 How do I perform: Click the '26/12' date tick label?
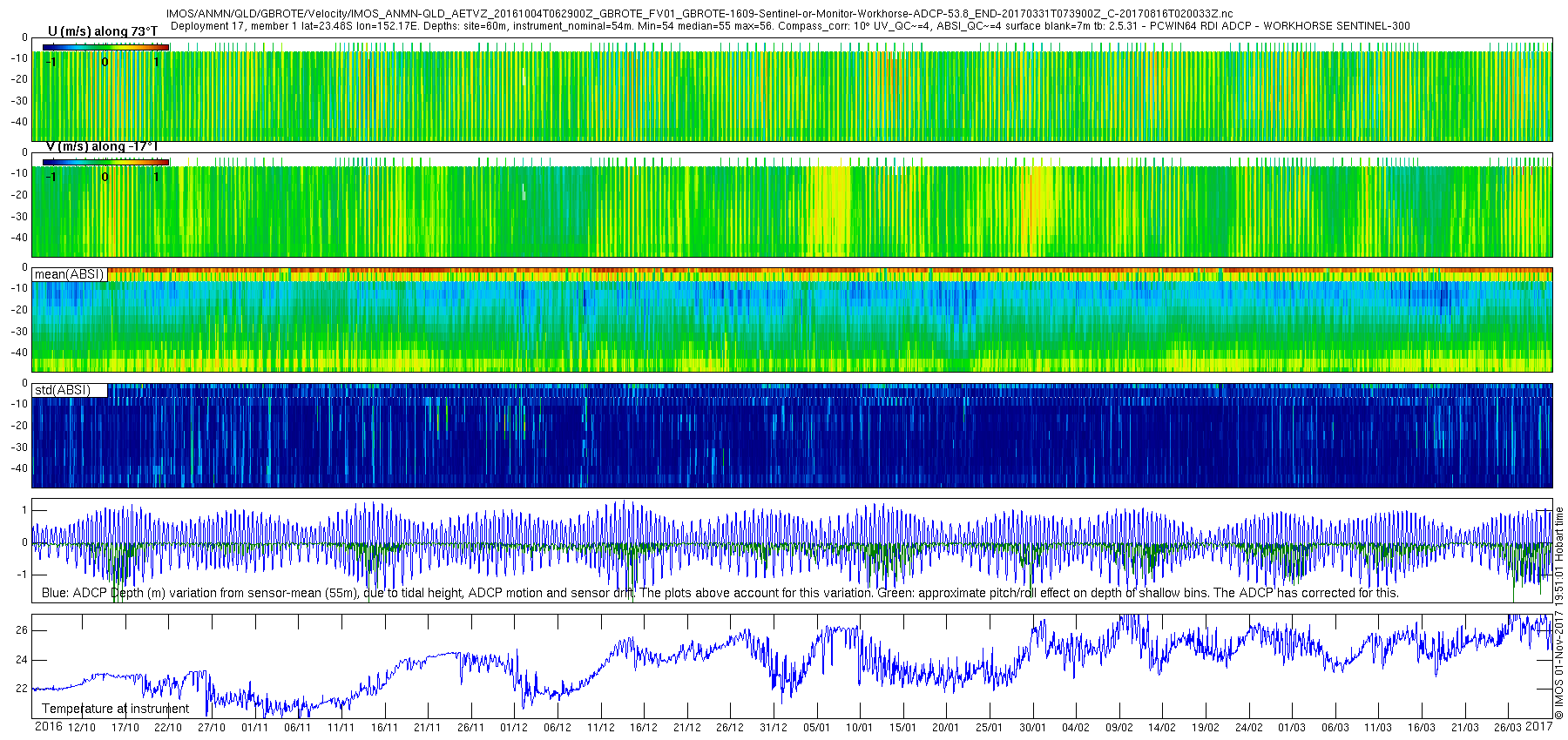click(730, 728)
